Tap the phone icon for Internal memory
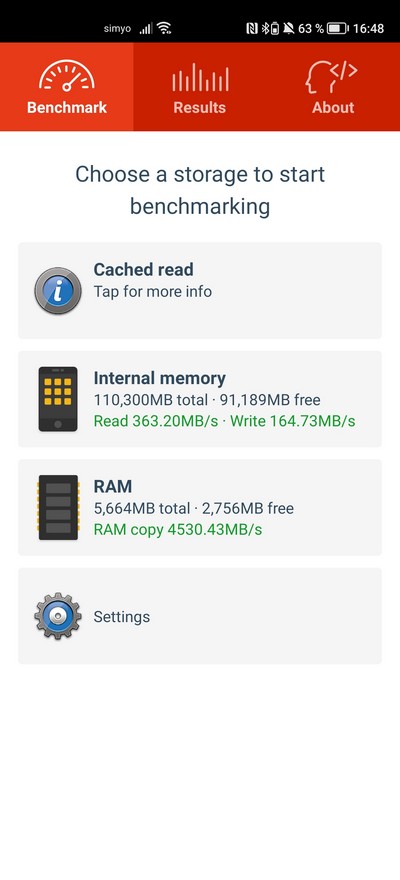400x880 pixels. [x=58, y=399]
